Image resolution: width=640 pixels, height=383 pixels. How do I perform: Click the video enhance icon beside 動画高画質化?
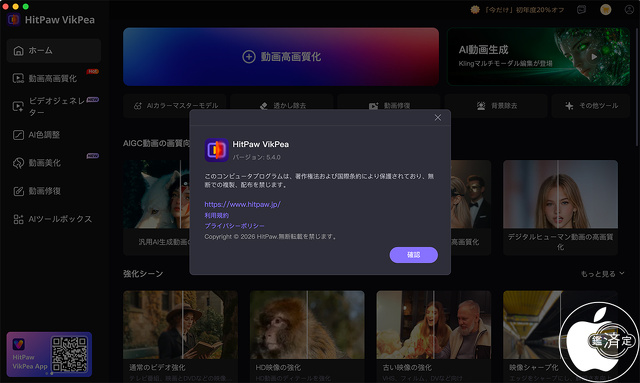(18, 78)
